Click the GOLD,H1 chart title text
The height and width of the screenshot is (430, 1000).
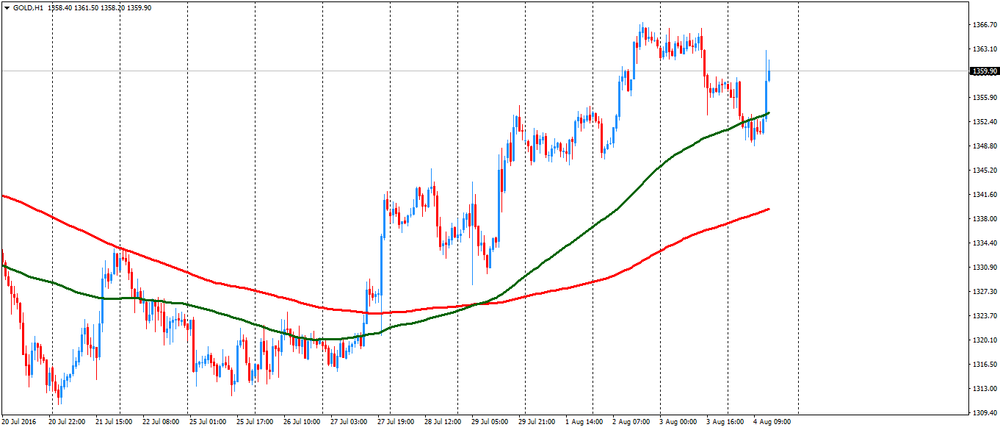point(27,7)
